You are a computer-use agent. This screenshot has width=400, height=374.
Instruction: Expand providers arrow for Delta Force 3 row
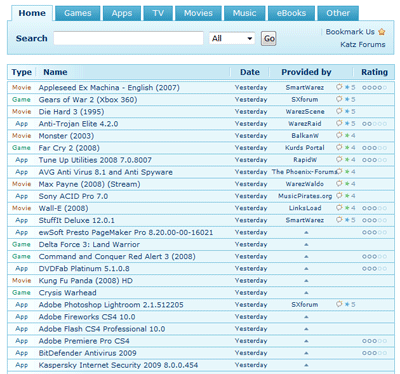[306, 245]
